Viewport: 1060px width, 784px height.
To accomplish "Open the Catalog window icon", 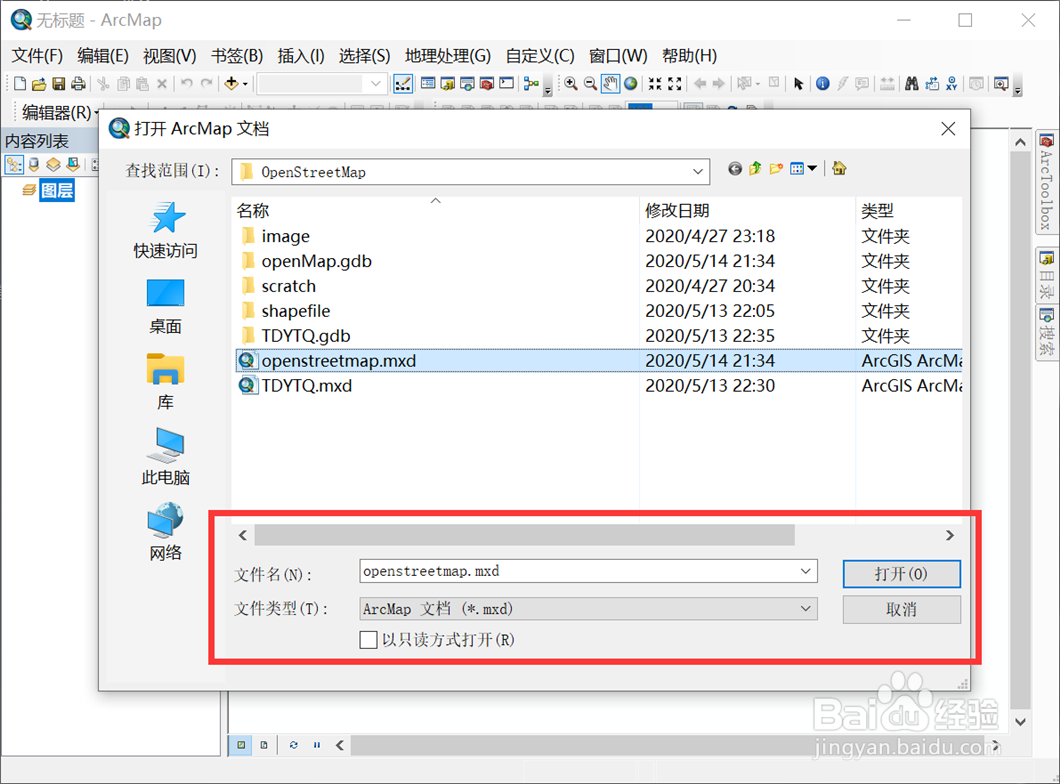I will pyautogui.click(x=448, y=83).
